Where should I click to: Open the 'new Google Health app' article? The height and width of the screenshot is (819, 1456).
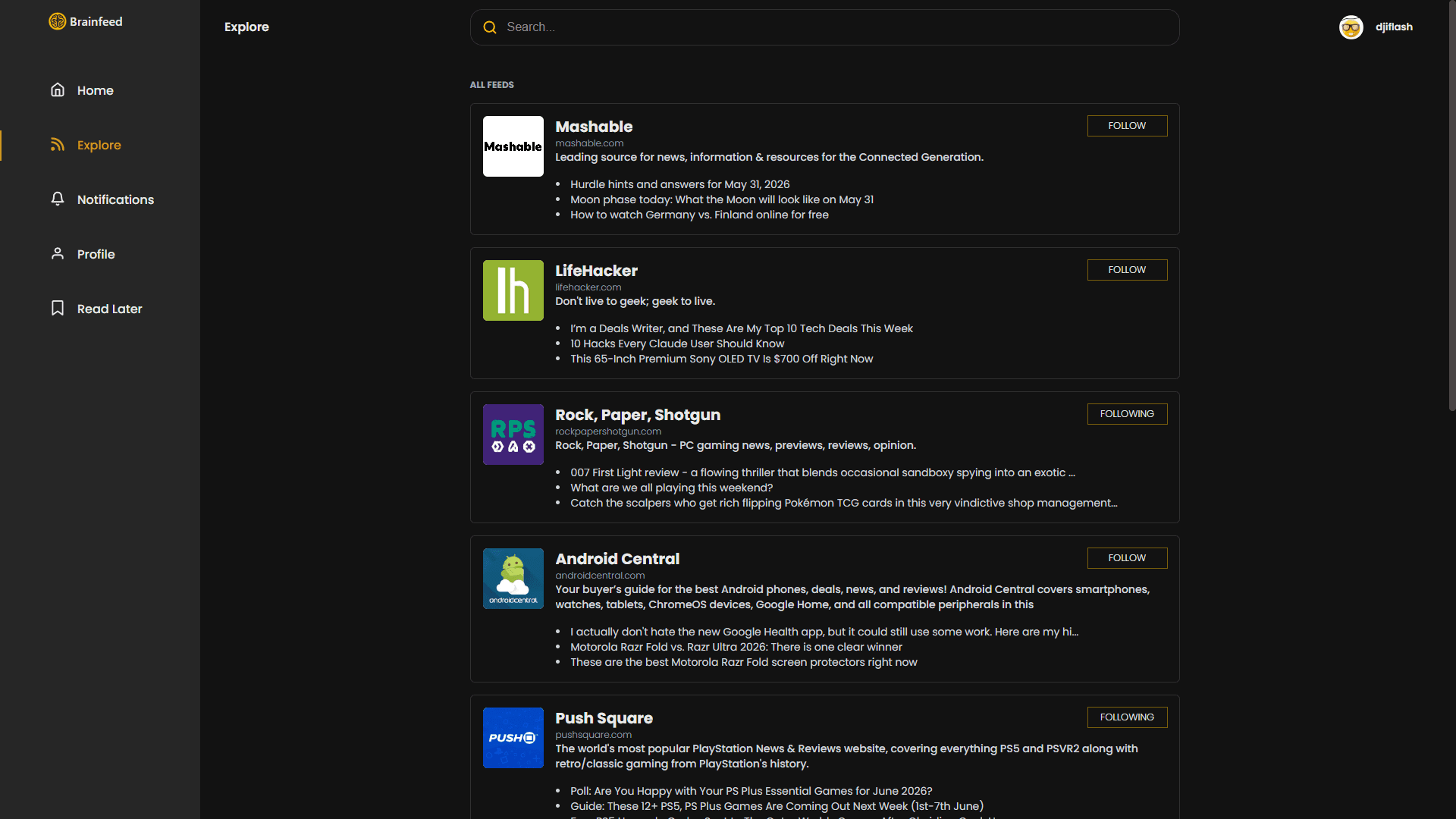pos(824,632)
